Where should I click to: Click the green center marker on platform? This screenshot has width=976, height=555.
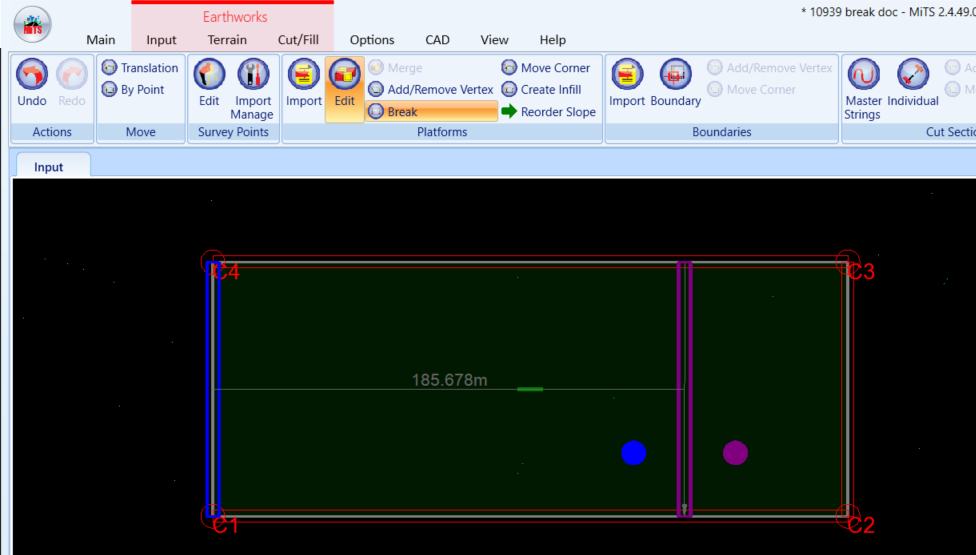(x=530, y=389)
